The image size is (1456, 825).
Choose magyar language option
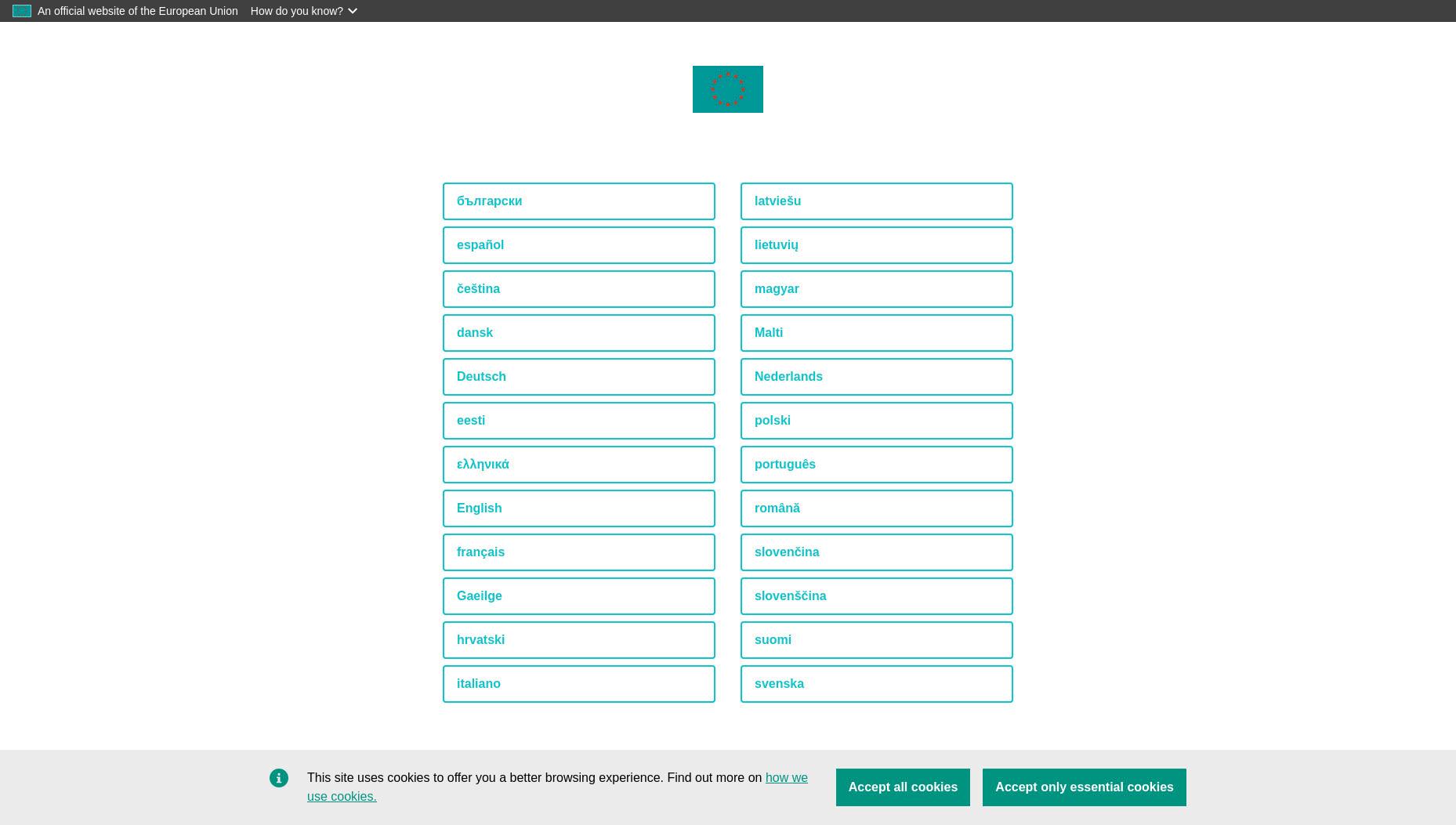(x=877, y=289)
